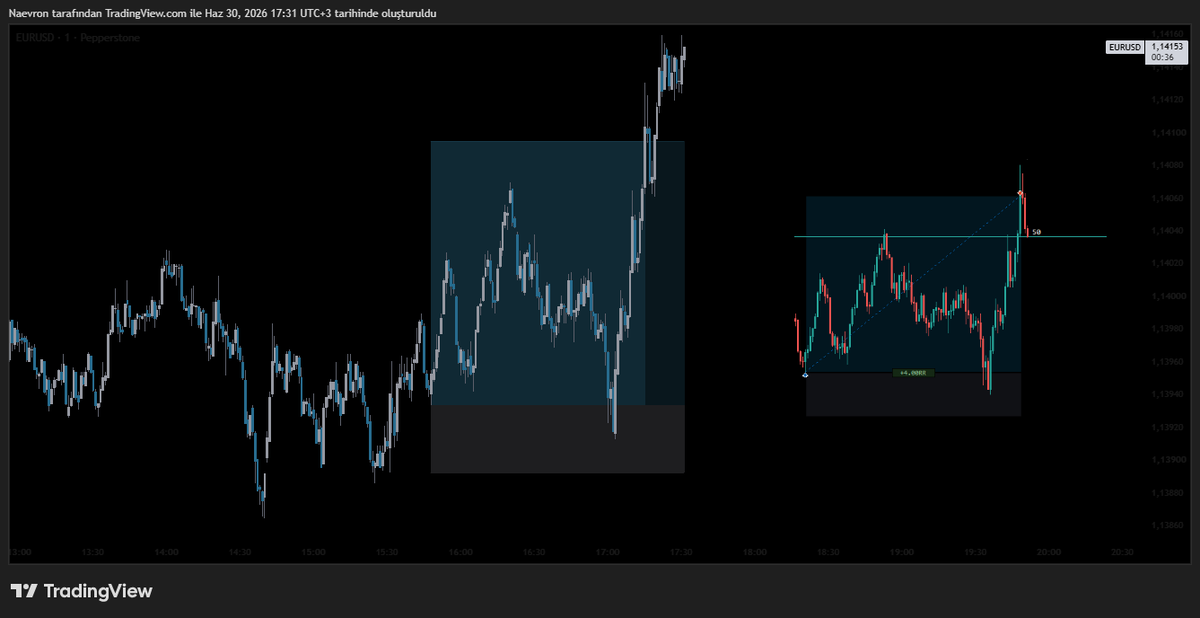Select the diamond anchor point at trend line start
The width and height of the screenshot is (1200, 618).
click(x=805, y=374)
